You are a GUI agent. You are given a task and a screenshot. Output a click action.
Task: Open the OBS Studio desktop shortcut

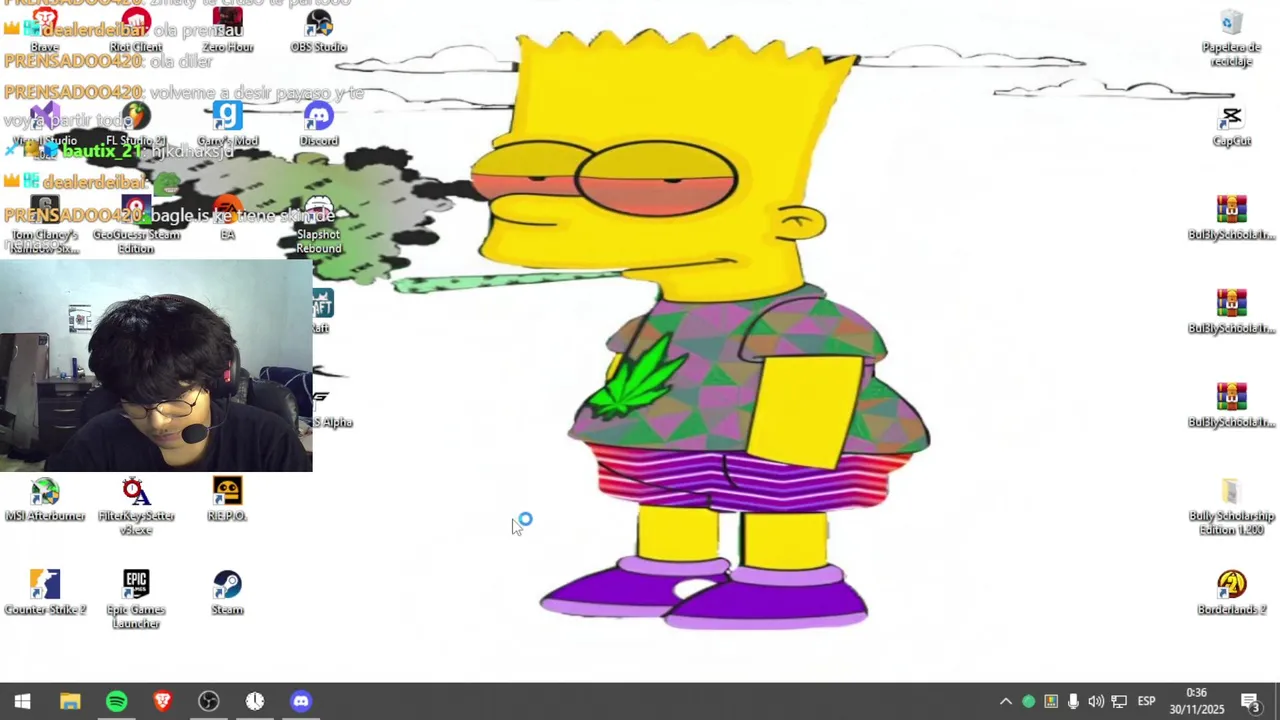click(x=318, y=28)
